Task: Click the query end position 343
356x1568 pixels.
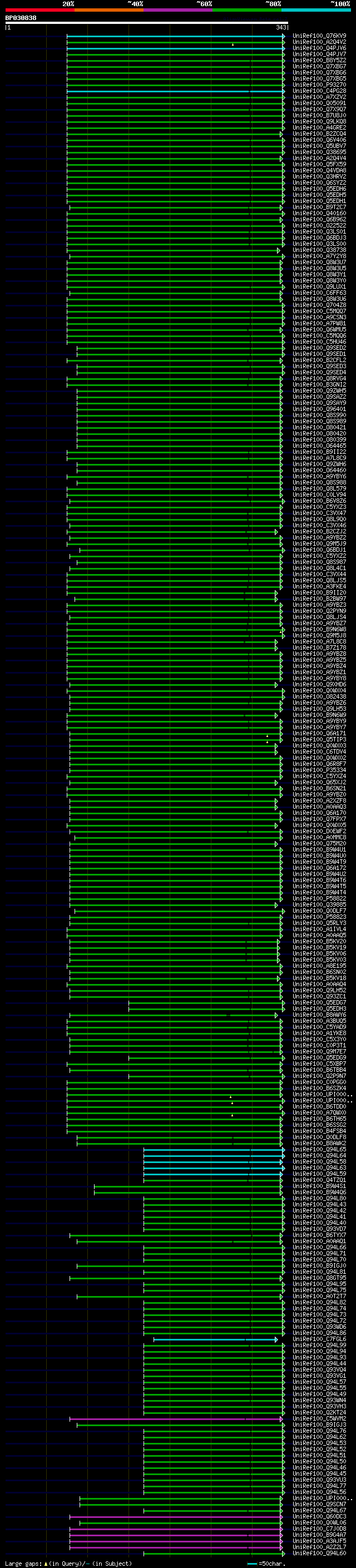Action: [x=280, y=27]
